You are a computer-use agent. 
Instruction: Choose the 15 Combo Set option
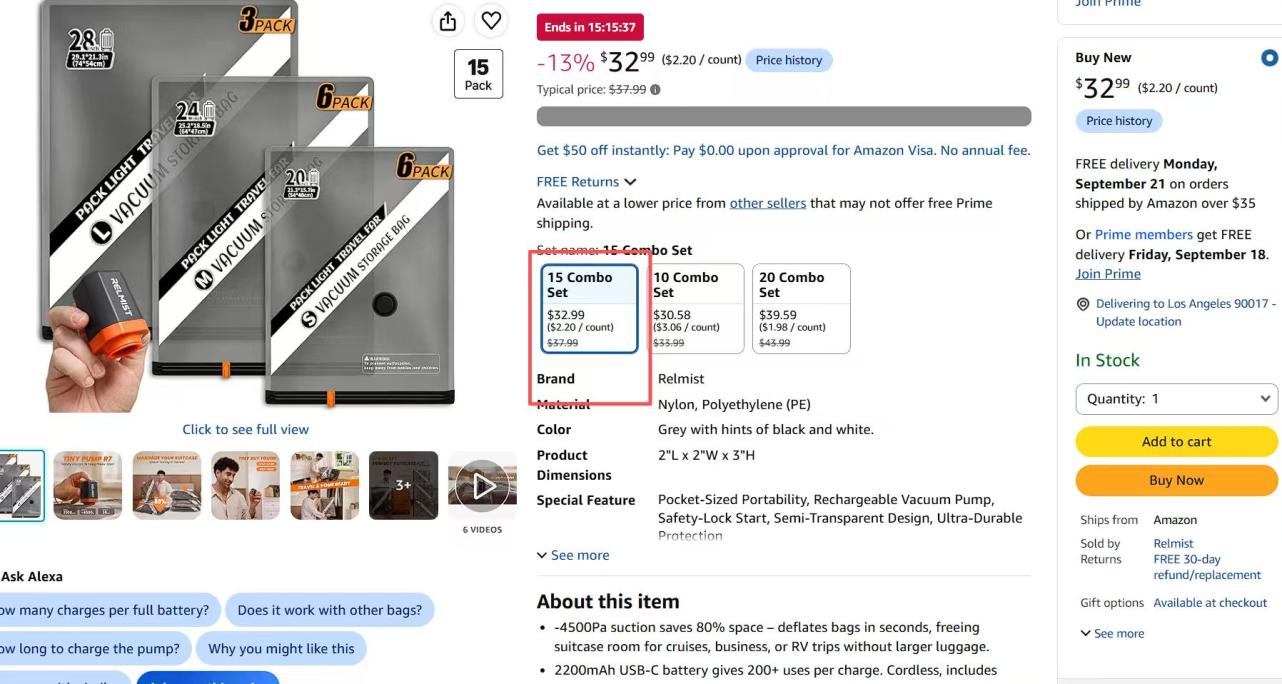click(589, 309)
